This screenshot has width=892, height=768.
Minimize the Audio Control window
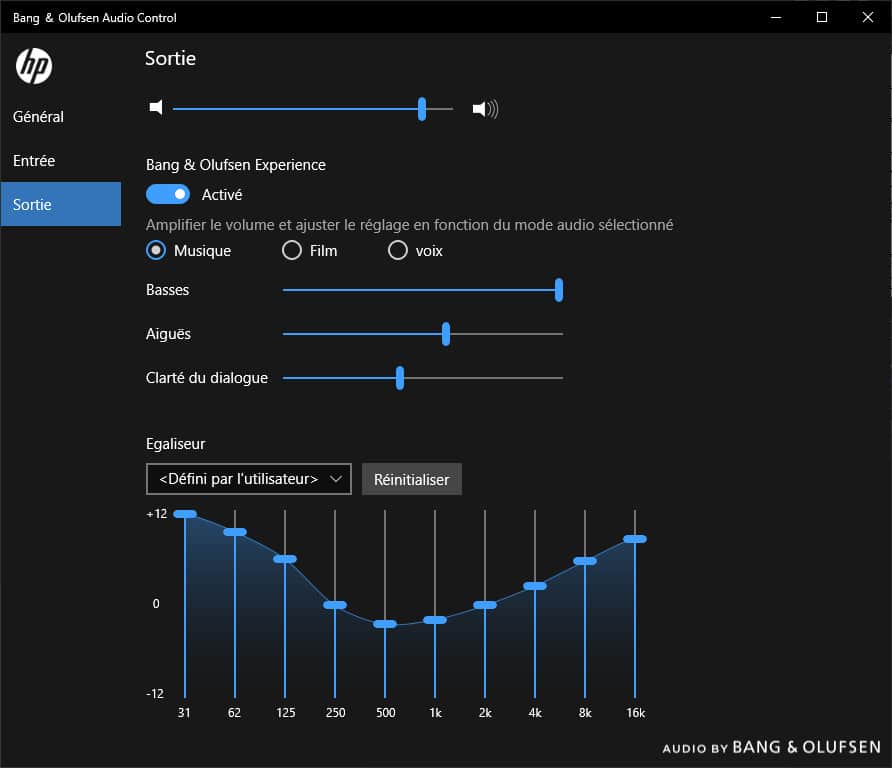pyautogui.click(x=776, y=17)
